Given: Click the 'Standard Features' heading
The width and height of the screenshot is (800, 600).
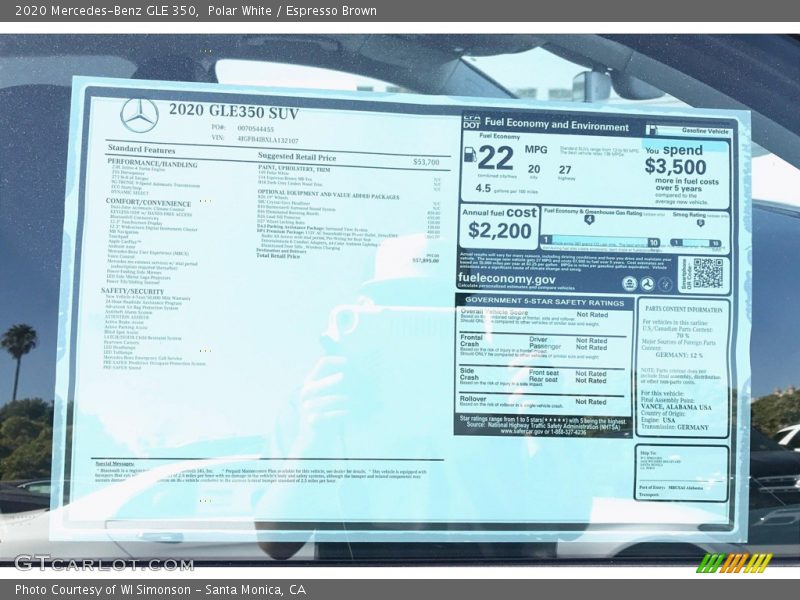Looking at the screenshot, I should click(141, 149).
